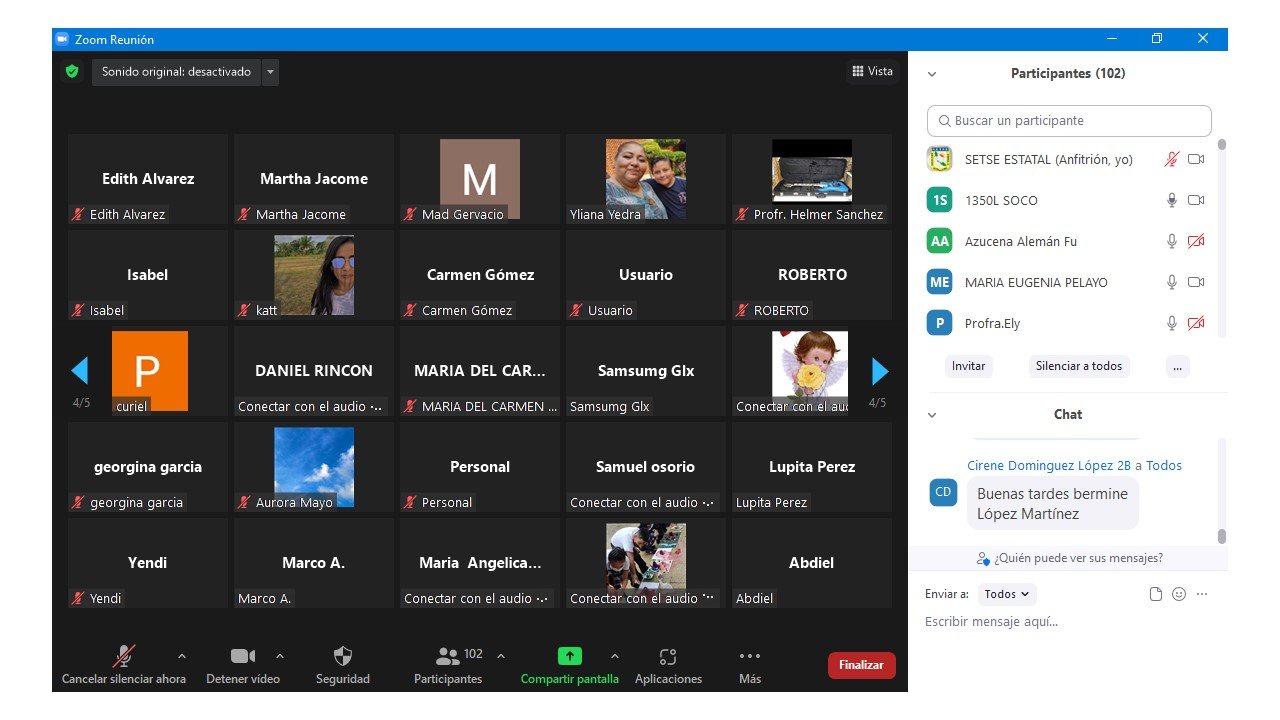The width and height of the screenshot is (1280, 720).
Task: Go to next gallery page right arrow
Action: point(880,372)
